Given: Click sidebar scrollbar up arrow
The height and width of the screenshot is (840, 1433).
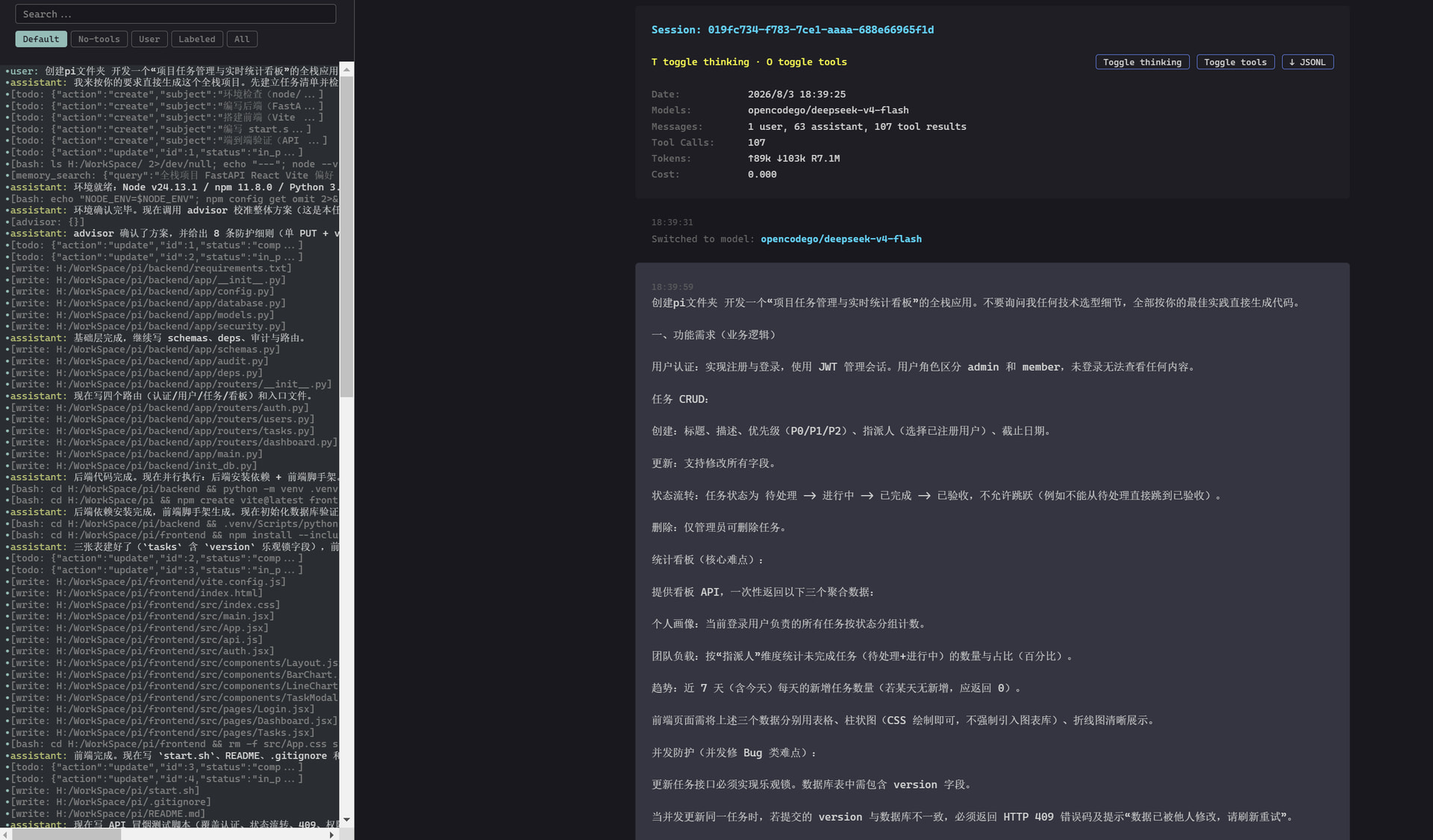Looking at the screenshot, I should (x=346, y=69).
